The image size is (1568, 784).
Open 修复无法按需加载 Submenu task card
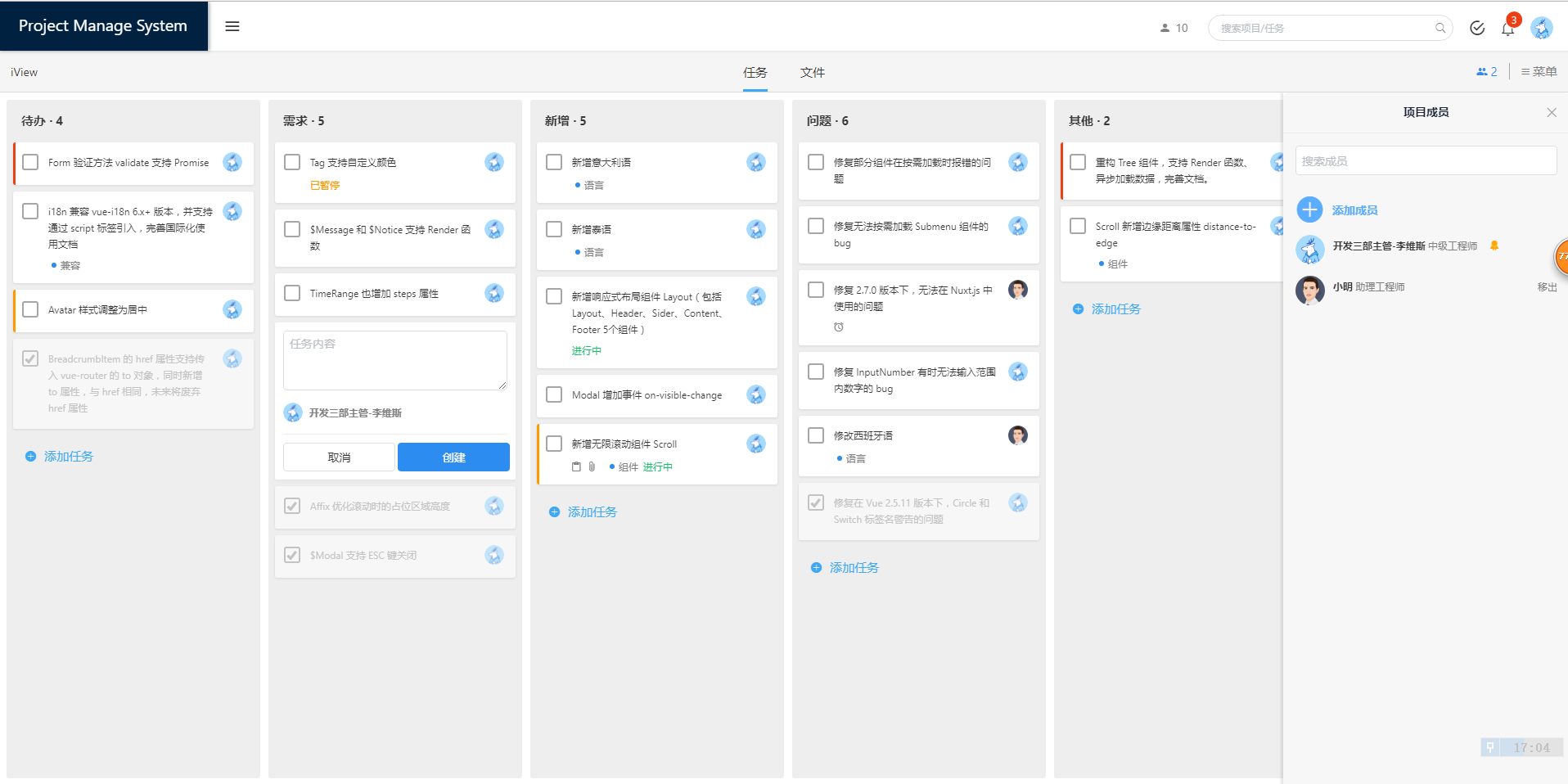pyautogui.click(x=919, y=234)
